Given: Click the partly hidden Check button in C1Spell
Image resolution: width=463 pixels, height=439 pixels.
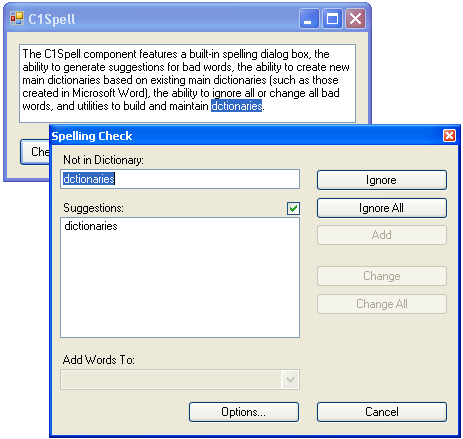Looking at the screenshot, I should [x=35, y=152].
